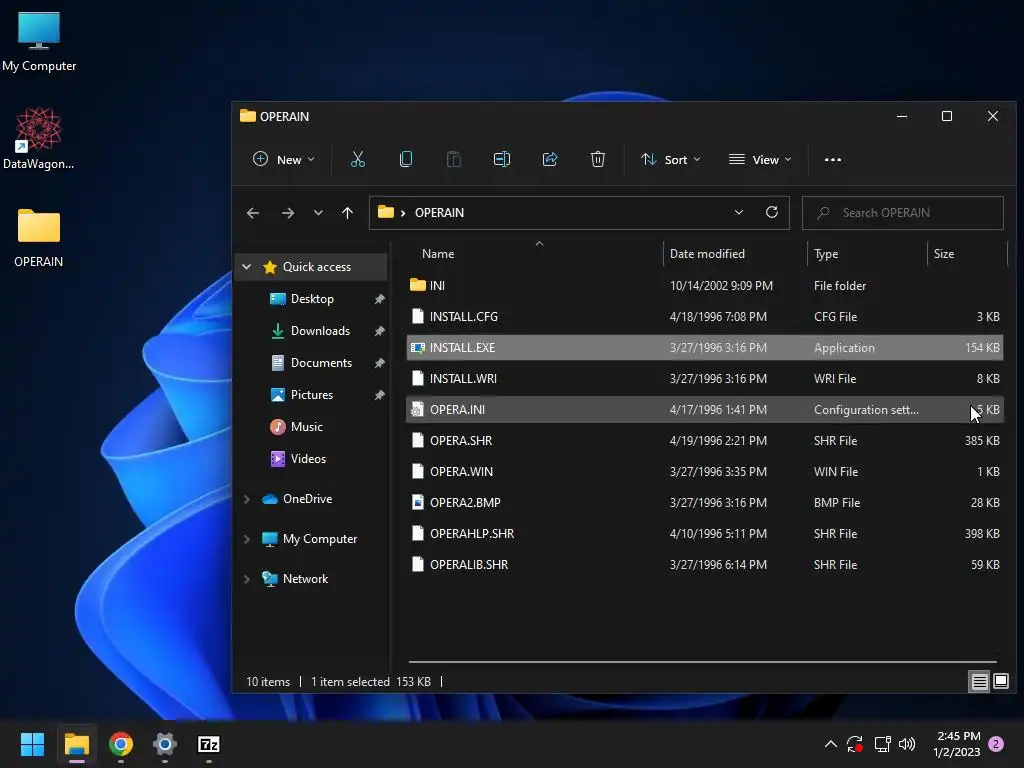Select OPERALIB.SHR file

pyautogui.click(x=704, y=565)
